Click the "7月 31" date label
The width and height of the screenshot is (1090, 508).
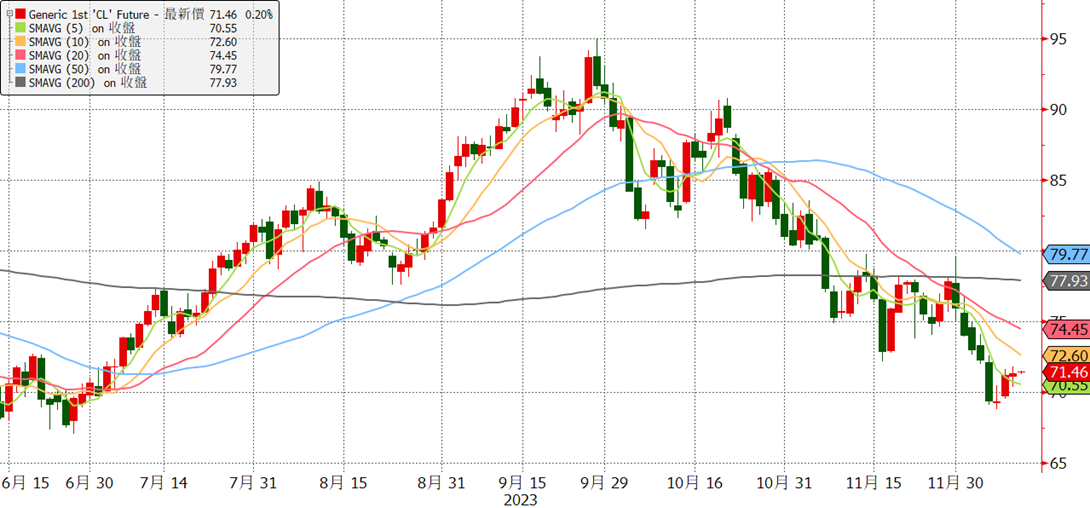pos(253,482)
